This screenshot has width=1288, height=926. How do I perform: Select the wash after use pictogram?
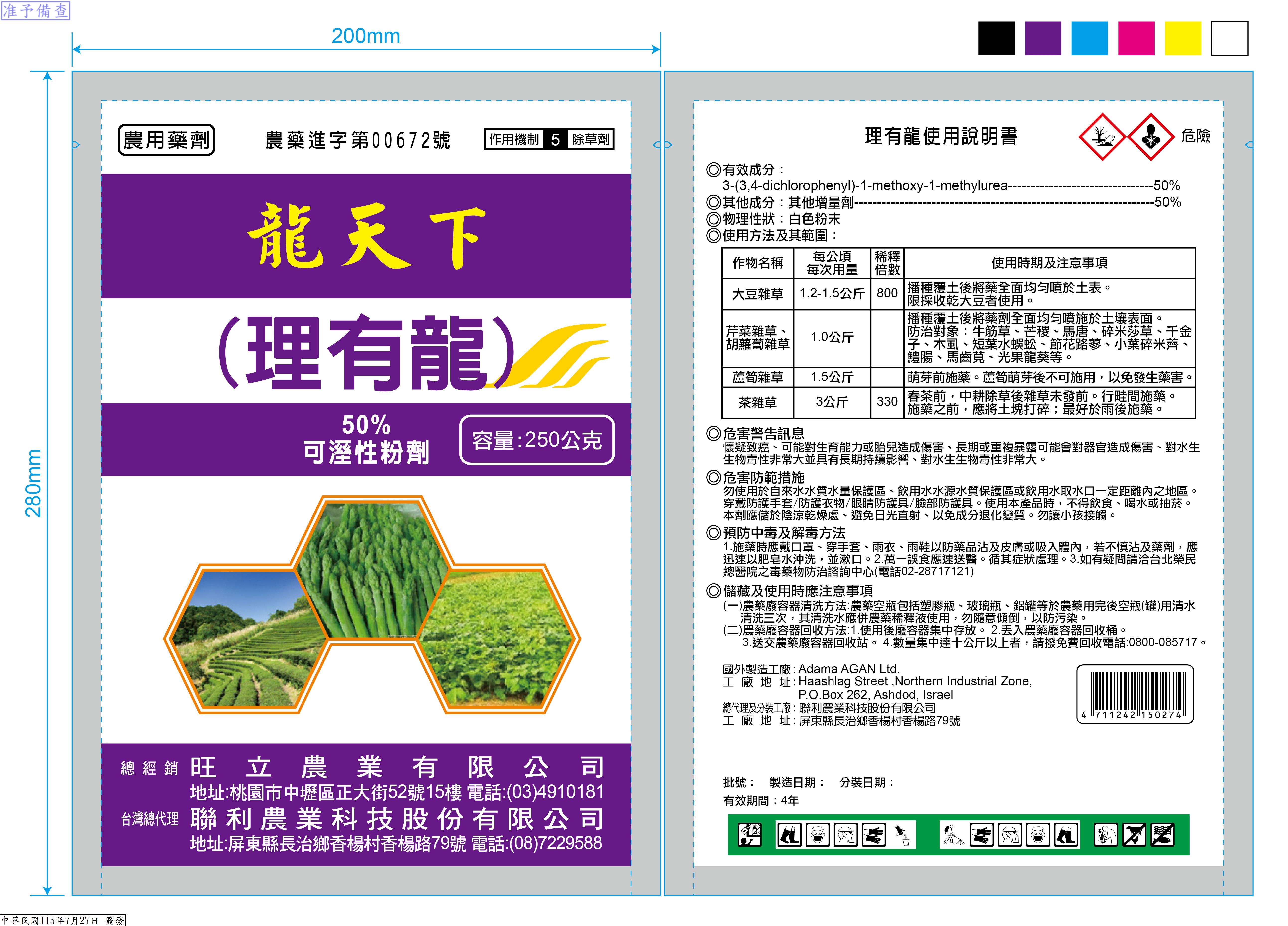tap(1106, 835)
